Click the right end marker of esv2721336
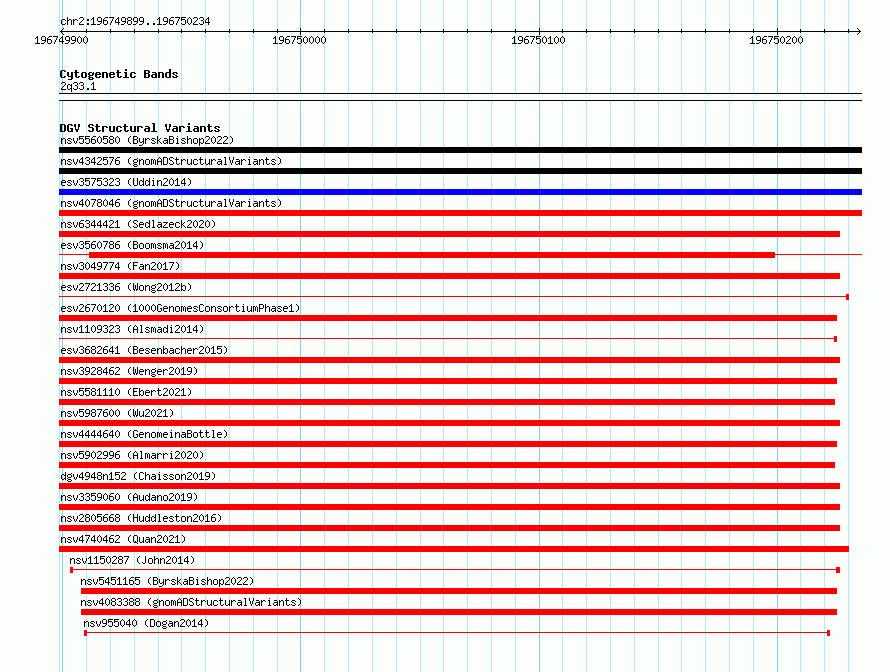Screen dimensions: 890x672 847,297
